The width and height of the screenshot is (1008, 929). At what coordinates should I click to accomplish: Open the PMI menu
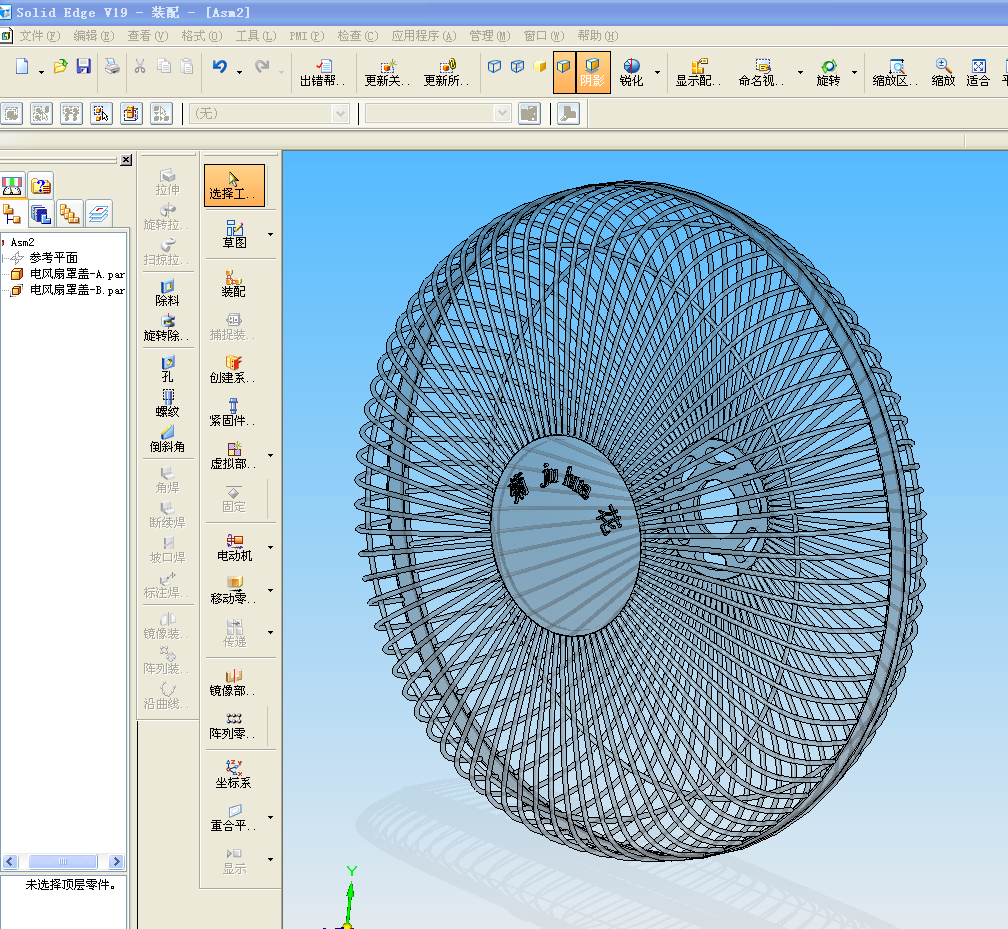click(x=307, y=36)
